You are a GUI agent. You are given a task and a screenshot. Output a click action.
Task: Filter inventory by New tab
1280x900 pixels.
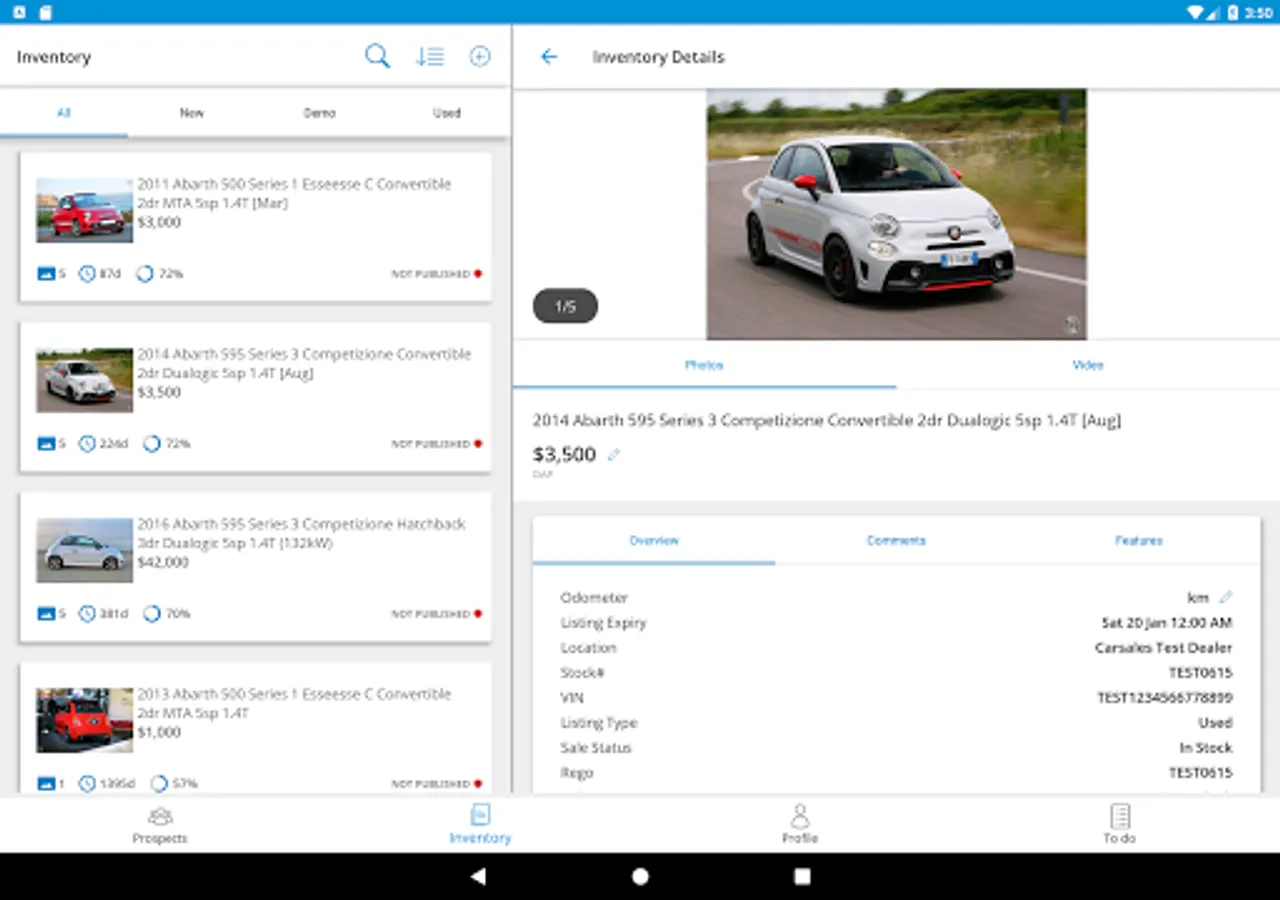click(192, 113)
